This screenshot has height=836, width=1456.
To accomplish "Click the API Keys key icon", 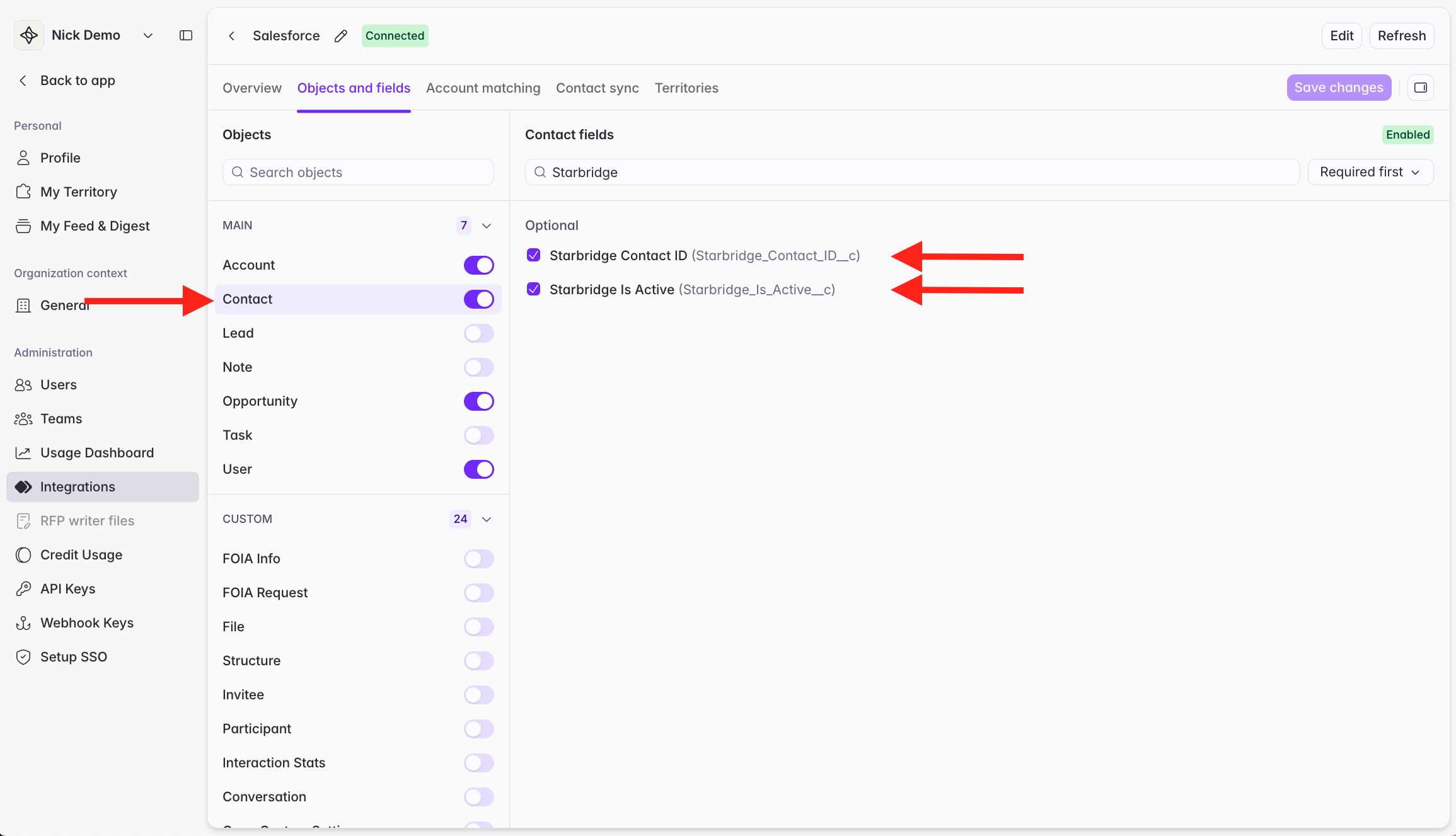I will pyautogui.click(x=23, y=589).
